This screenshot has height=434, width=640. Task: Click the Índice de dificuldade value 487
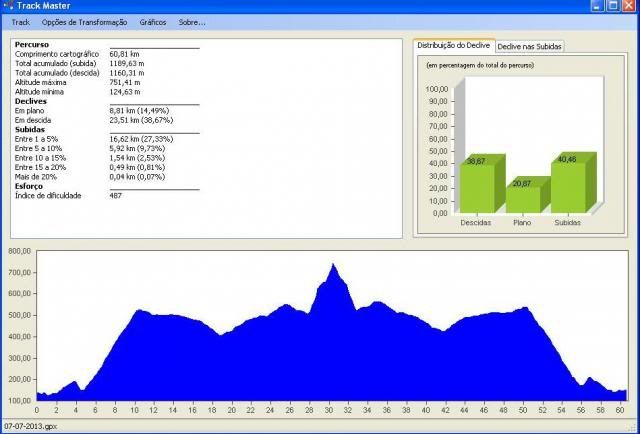pyautogui.click(x=116, y=195)
